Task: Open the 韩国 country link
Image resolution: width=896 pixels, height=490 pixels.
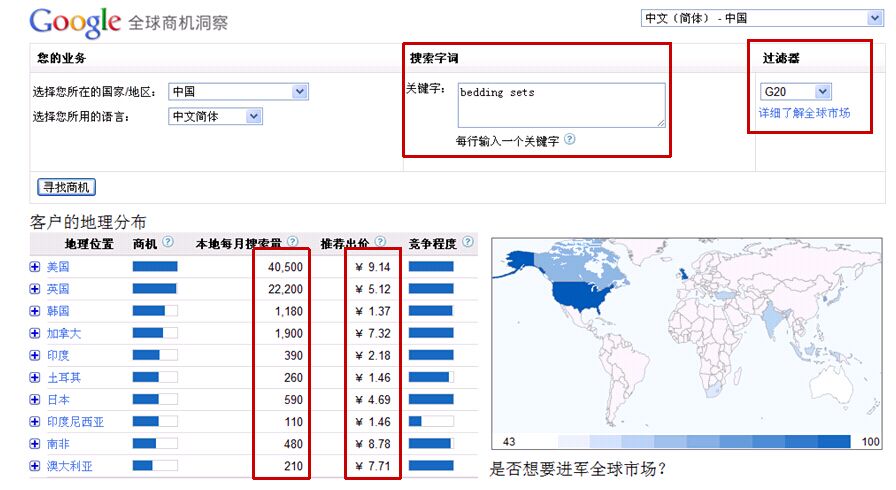Action: point(58,311)
